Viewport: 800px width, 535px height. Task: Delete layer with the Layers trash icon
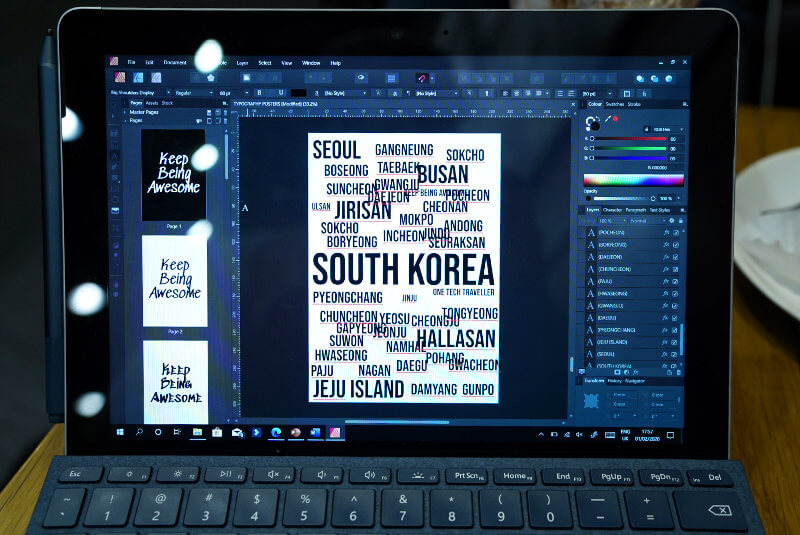point(679,373)
